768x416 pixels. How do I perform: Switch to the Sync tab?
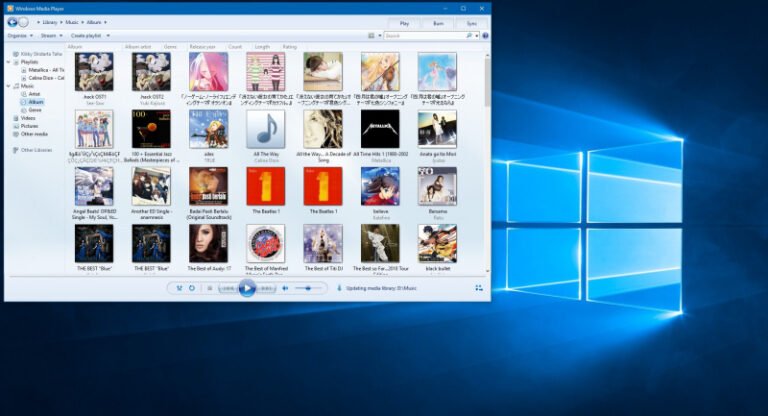coord(471,22)
